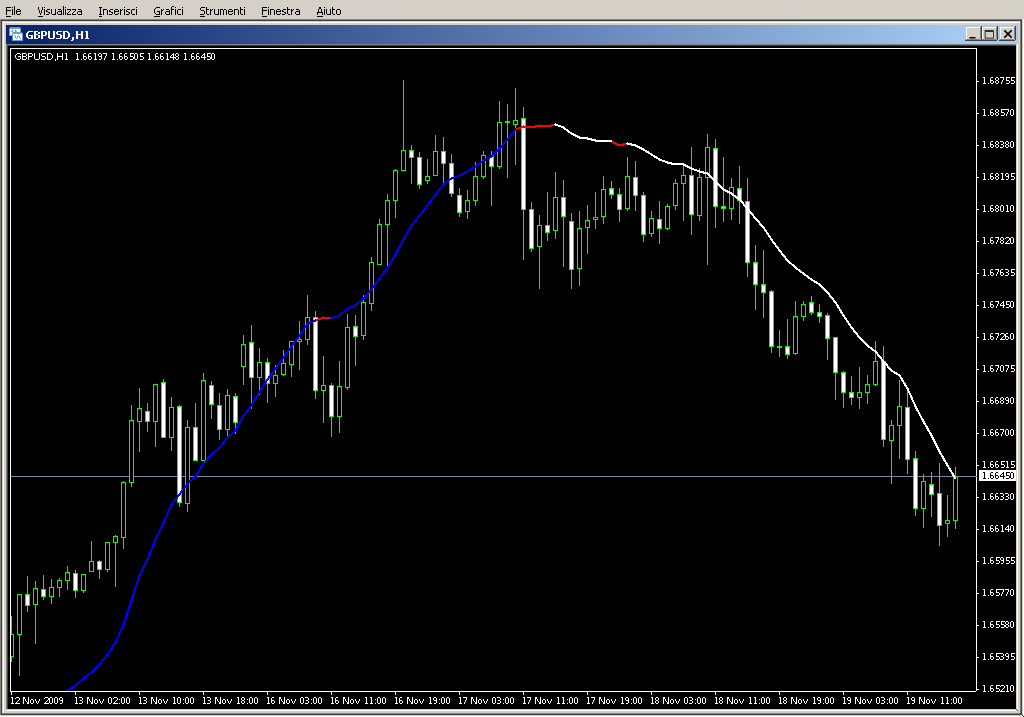Click price scale value 1.67075

999,369
